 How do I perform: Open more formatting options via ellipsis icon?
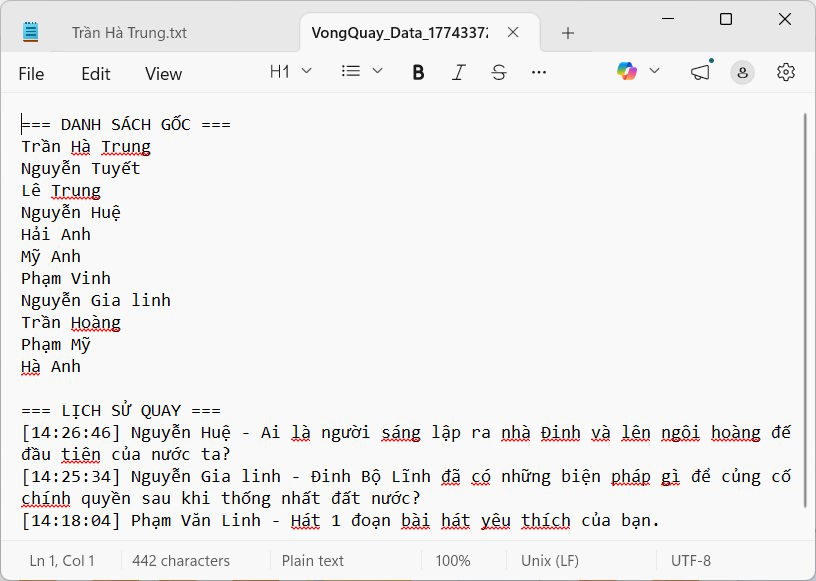[x=538, y=71]
